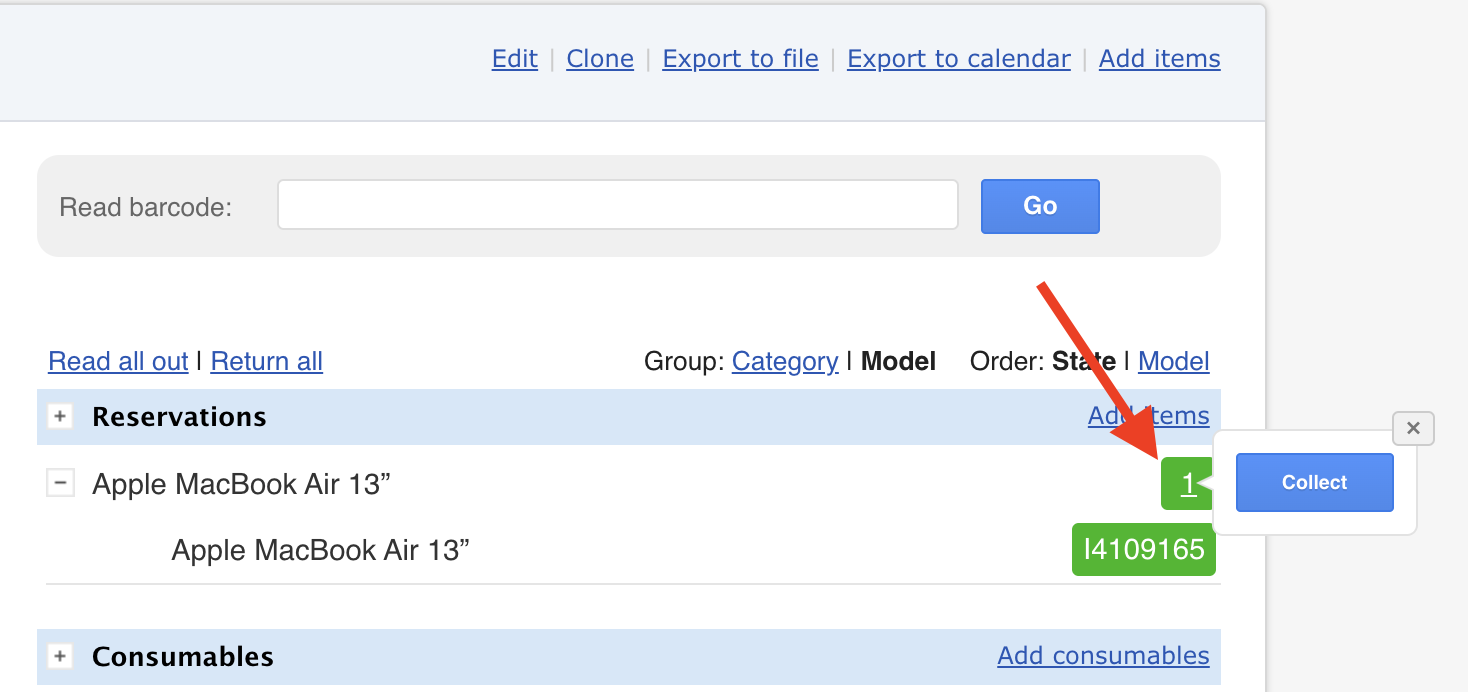Collapse the Apple MacBook Air 13" group

pyautogui.click(x=61, y=484)
